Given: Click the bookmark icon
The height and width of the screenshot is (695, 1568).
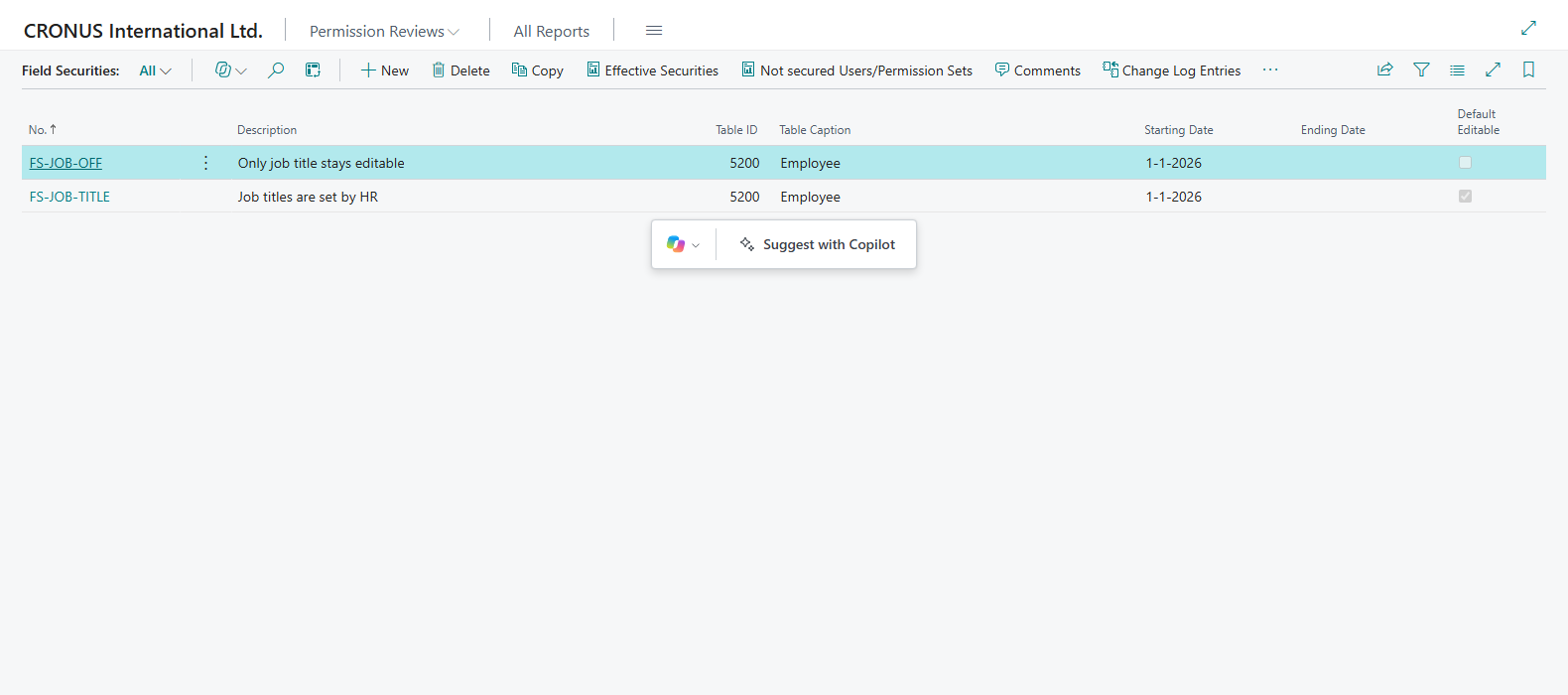Looking at the screenshot, I should pyautogui.click(x=1528, y=69).
